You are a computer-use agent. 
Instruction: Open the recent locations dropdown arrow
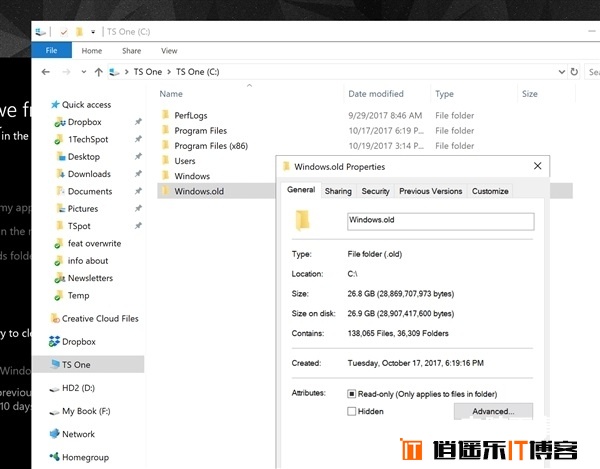pos(83,72)
